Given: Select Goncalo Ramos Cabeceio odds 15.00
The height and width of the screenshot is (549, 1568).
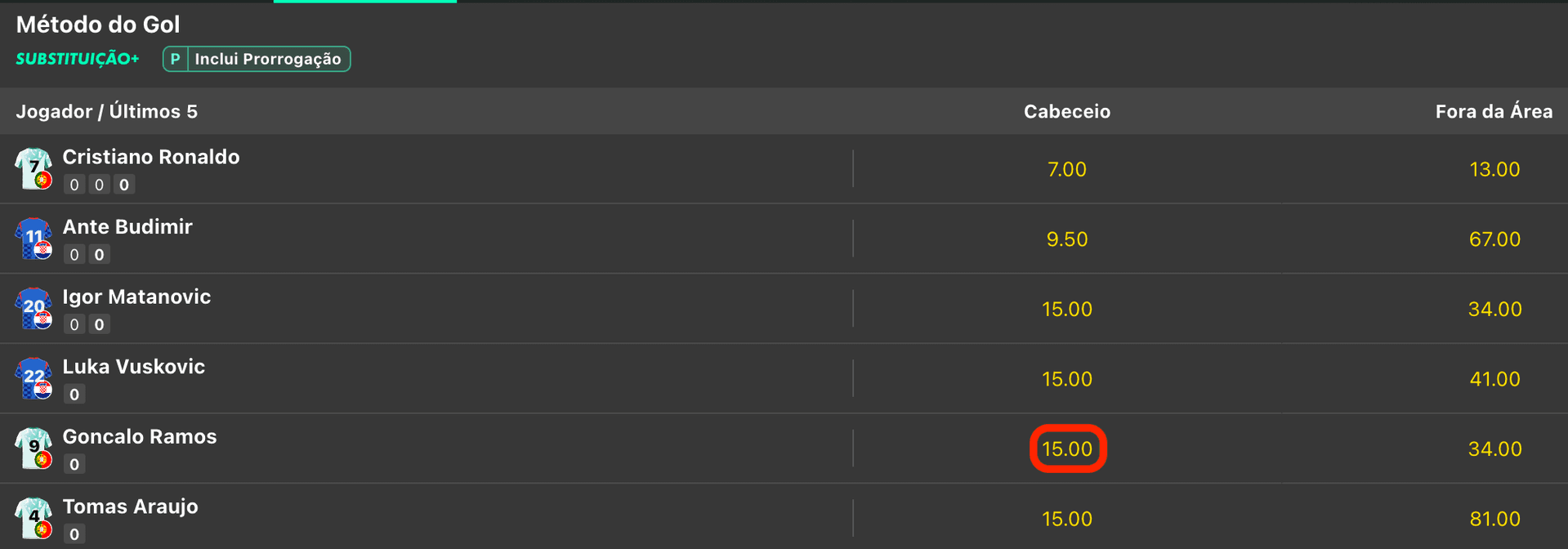Looking at the screenshot, I should coord(1067,449).
